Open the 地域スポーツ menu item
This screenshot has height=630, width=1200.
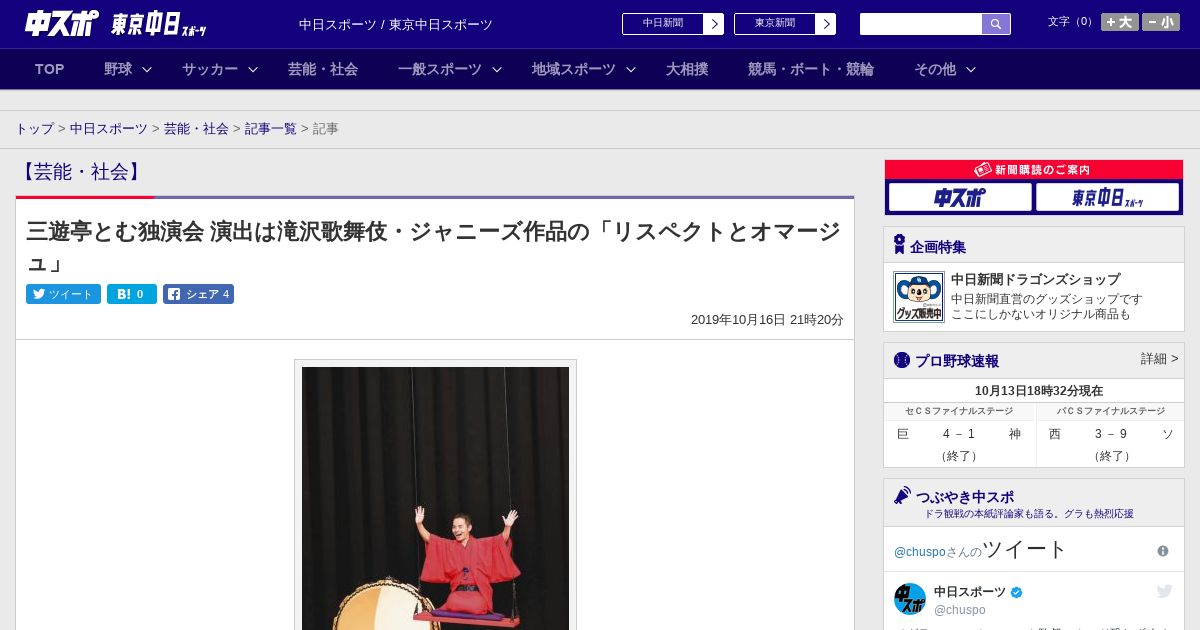[x=574, y=69]
